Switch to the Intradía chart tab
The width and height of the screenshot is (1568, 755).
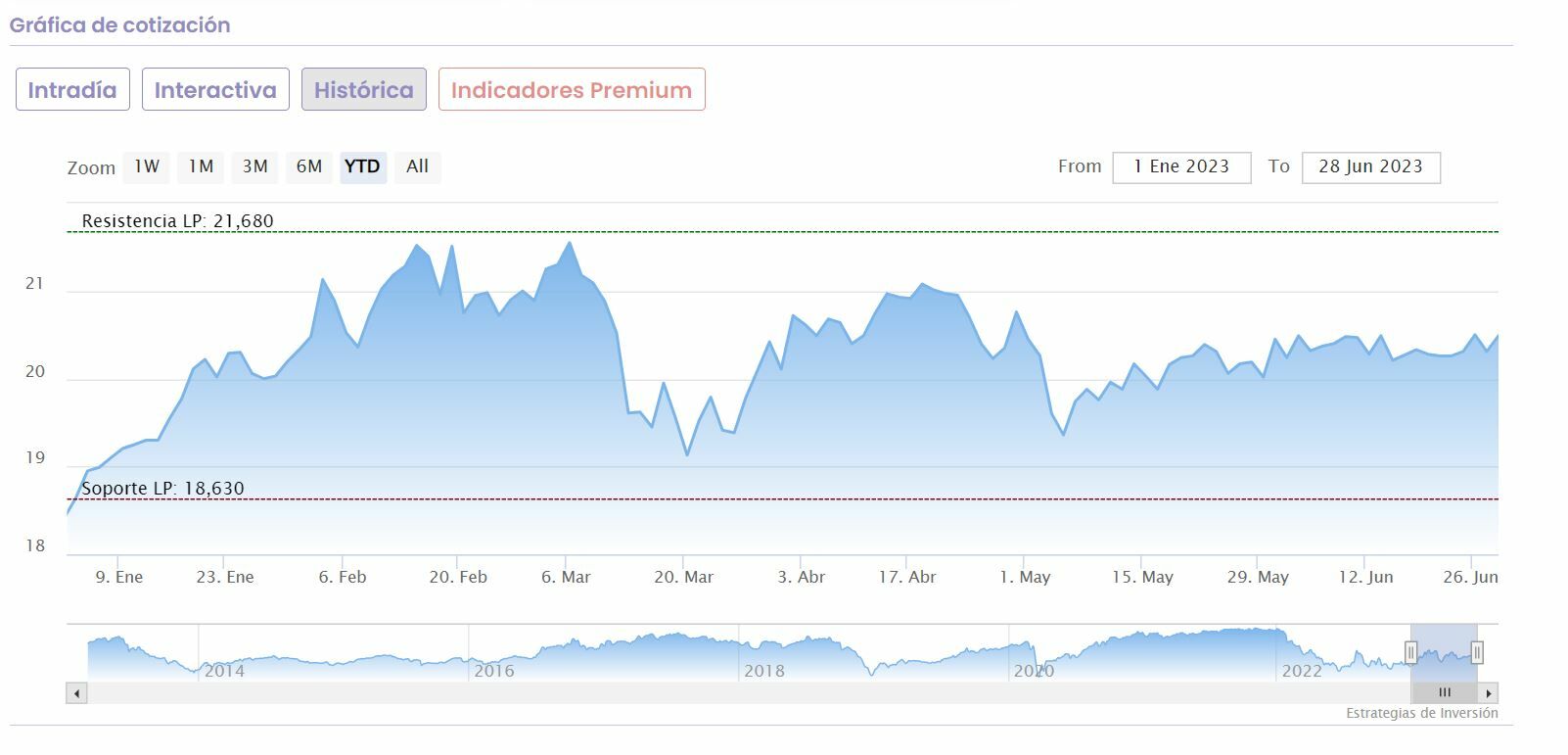[x=72, y=90]
